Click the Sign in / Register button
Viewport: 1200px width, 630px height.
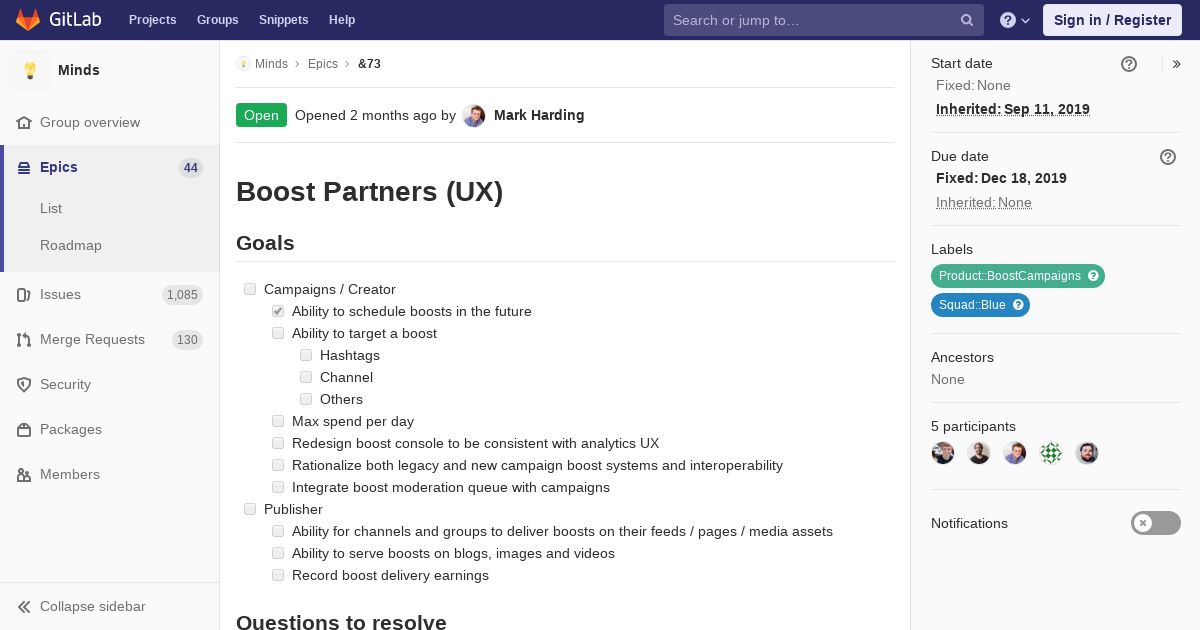coord(1112,20)
